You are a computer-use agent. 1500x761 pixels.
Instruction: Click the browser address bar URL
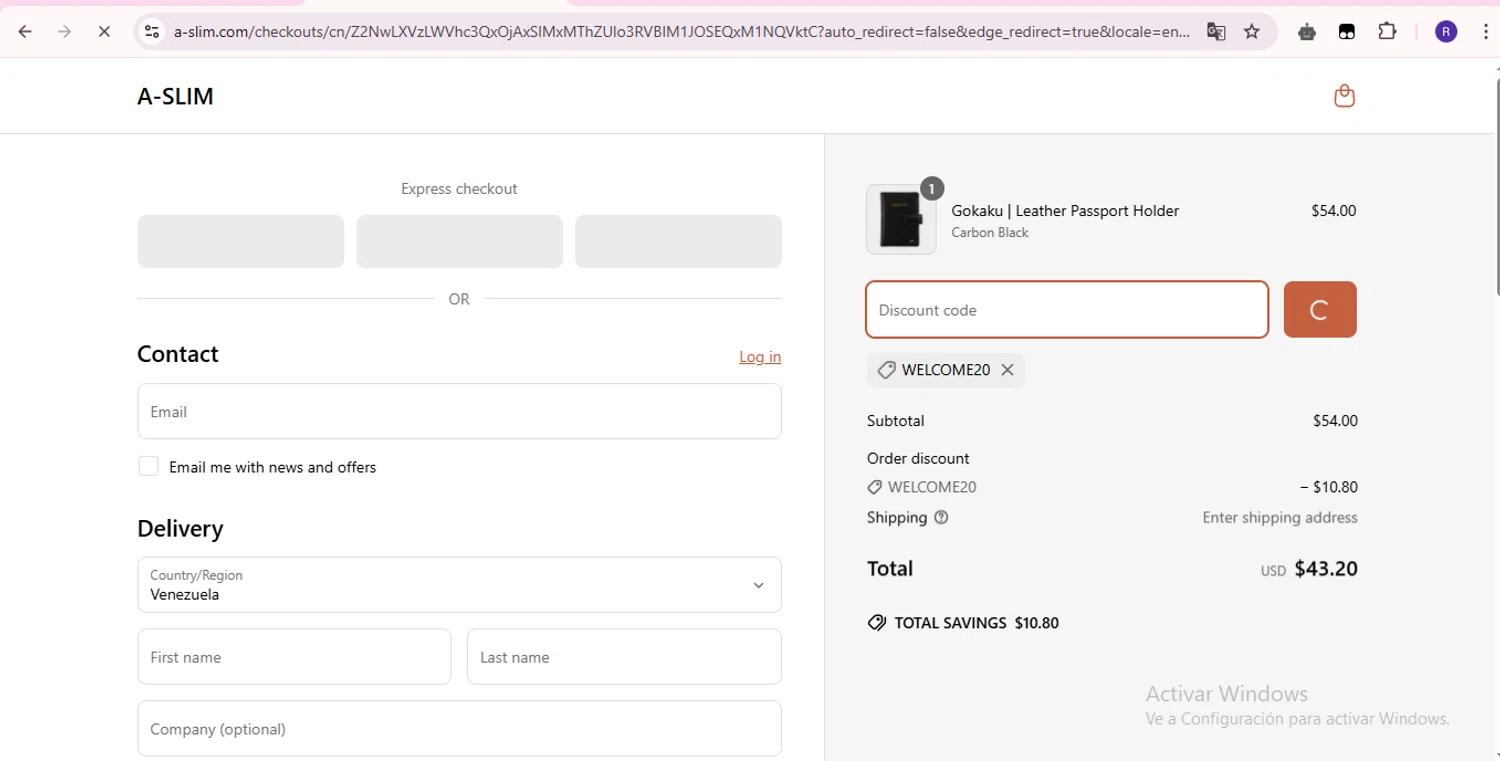[682, 32]
